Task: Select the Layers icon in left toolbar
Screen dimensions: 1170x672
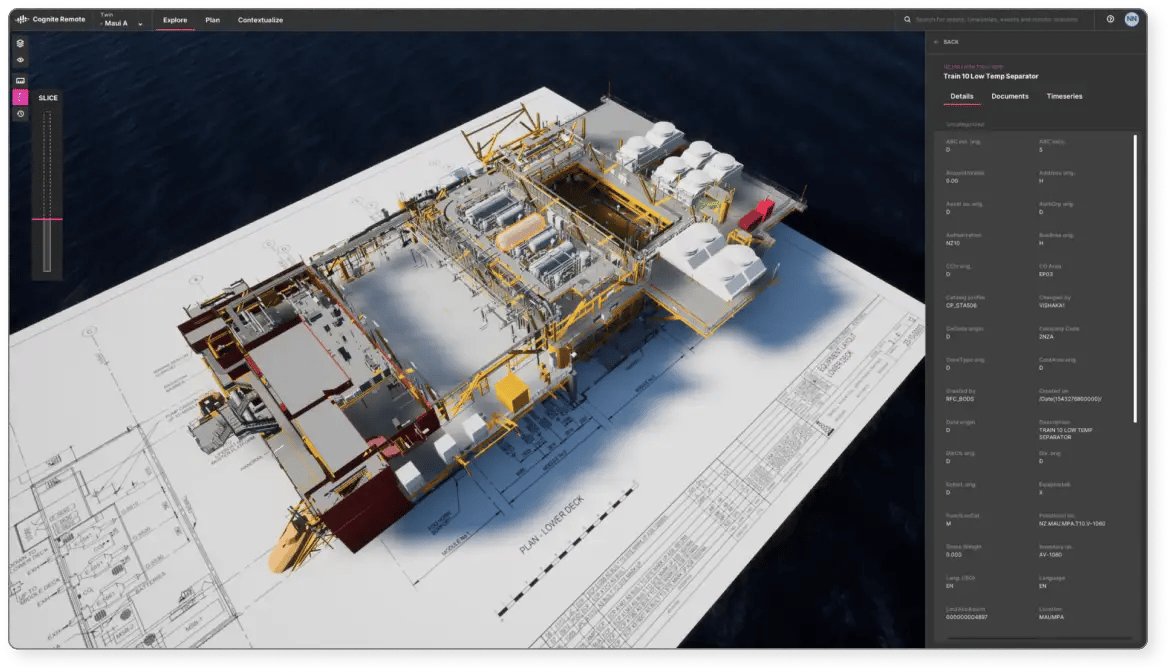Action: (x=20, y=44)
